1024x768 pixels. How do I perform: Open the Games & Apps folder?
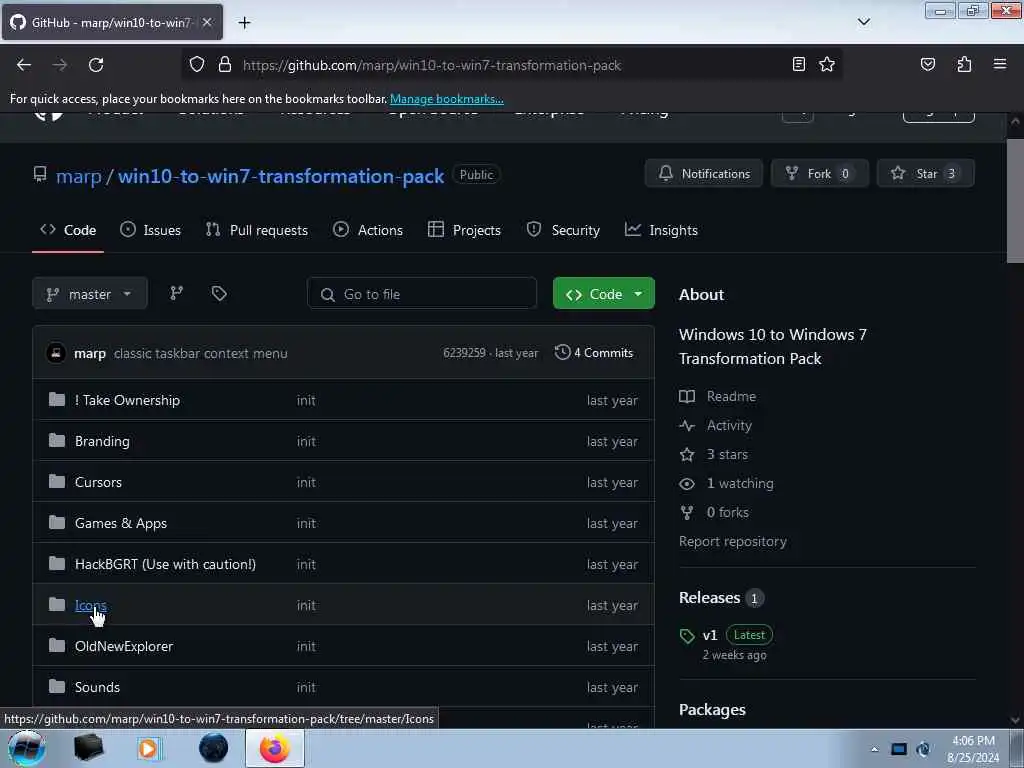(121, 524)
